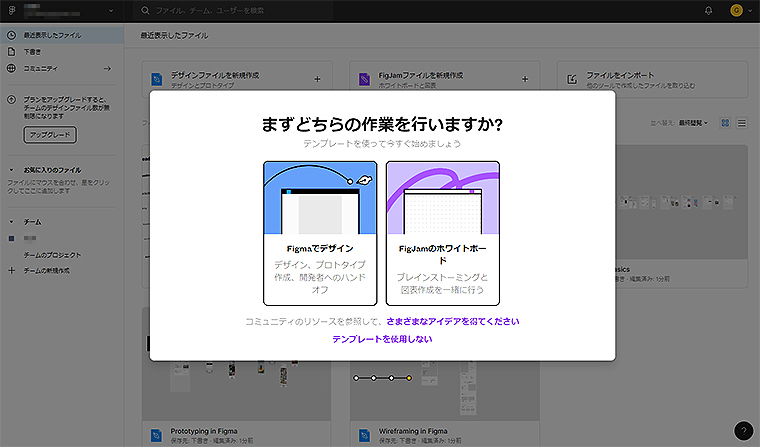Switch to grid view layout
Screen dimensions: 760x447
tap(726, 122)
